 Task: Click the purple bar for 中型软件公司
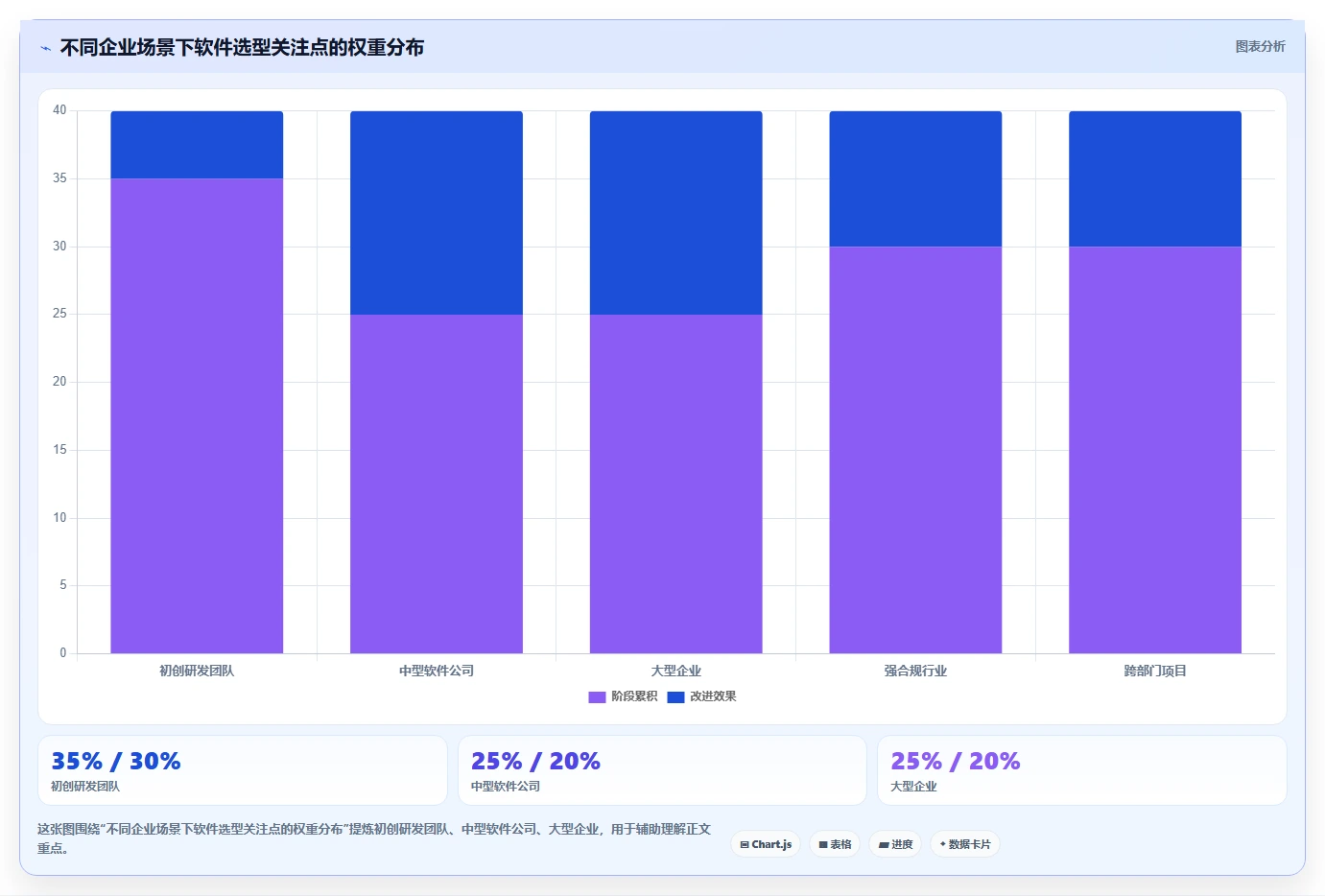437,483
